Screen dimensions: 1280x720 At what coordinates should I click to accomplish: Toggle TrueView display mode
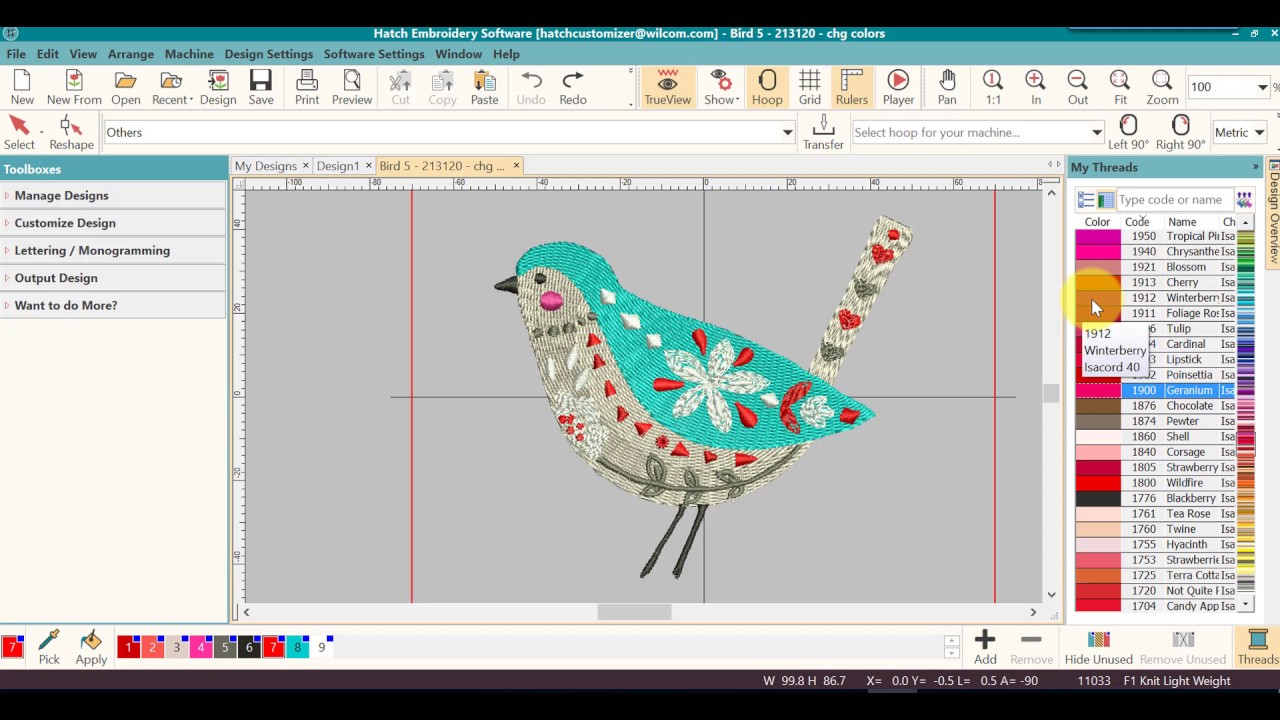pyautogui.click(x=667, y=87)
